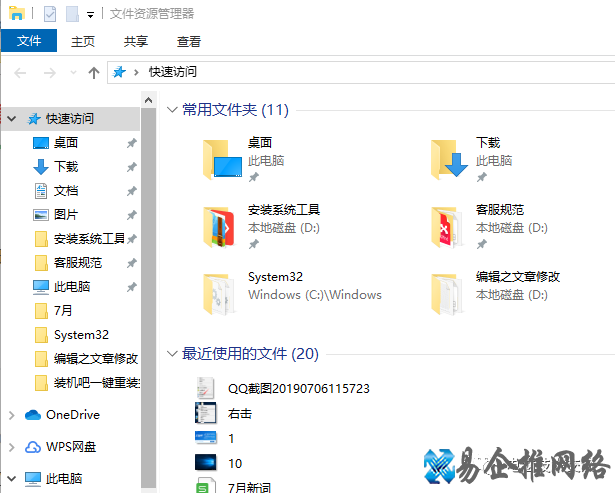Open 编辑之文章修改 folder in main pane
Viewport: 615px width, 493px height.
(x=450, y=292)
